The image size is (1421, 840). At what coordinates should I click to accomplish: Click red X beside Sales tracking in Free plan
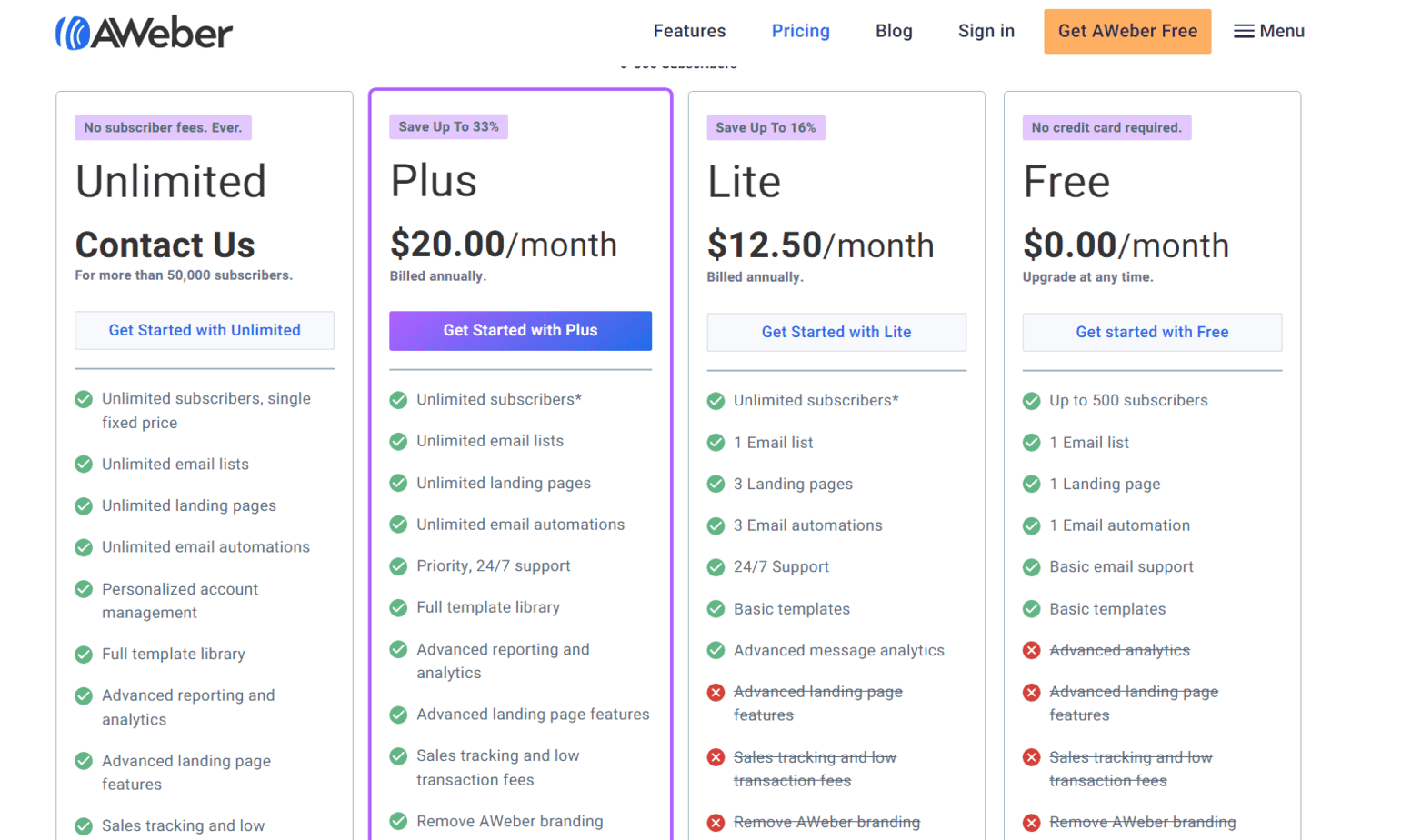(1031, 757)
